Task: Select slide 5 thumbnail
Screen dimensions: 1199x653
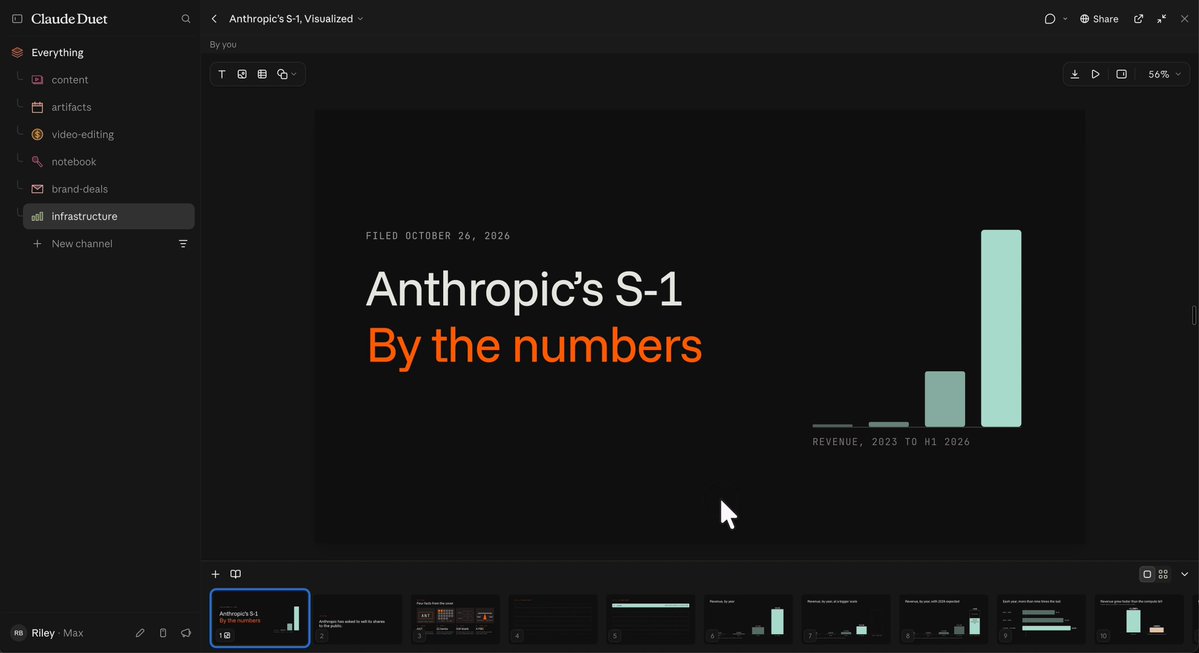Action: tap(651, 619)
